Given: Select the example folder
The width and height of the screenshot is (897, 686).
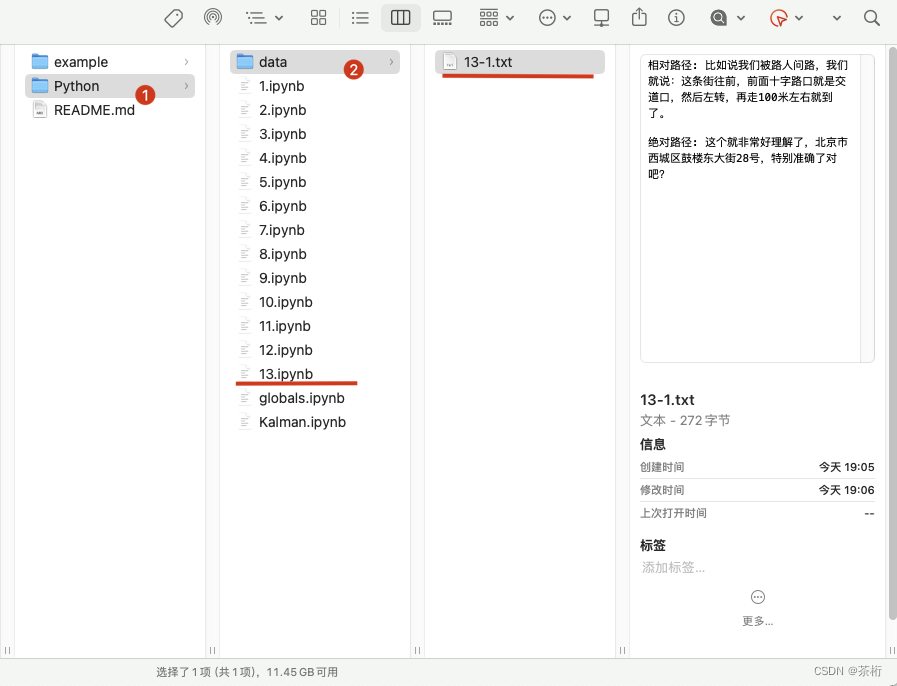Looking at the screenshot, I should pos(110,62).
